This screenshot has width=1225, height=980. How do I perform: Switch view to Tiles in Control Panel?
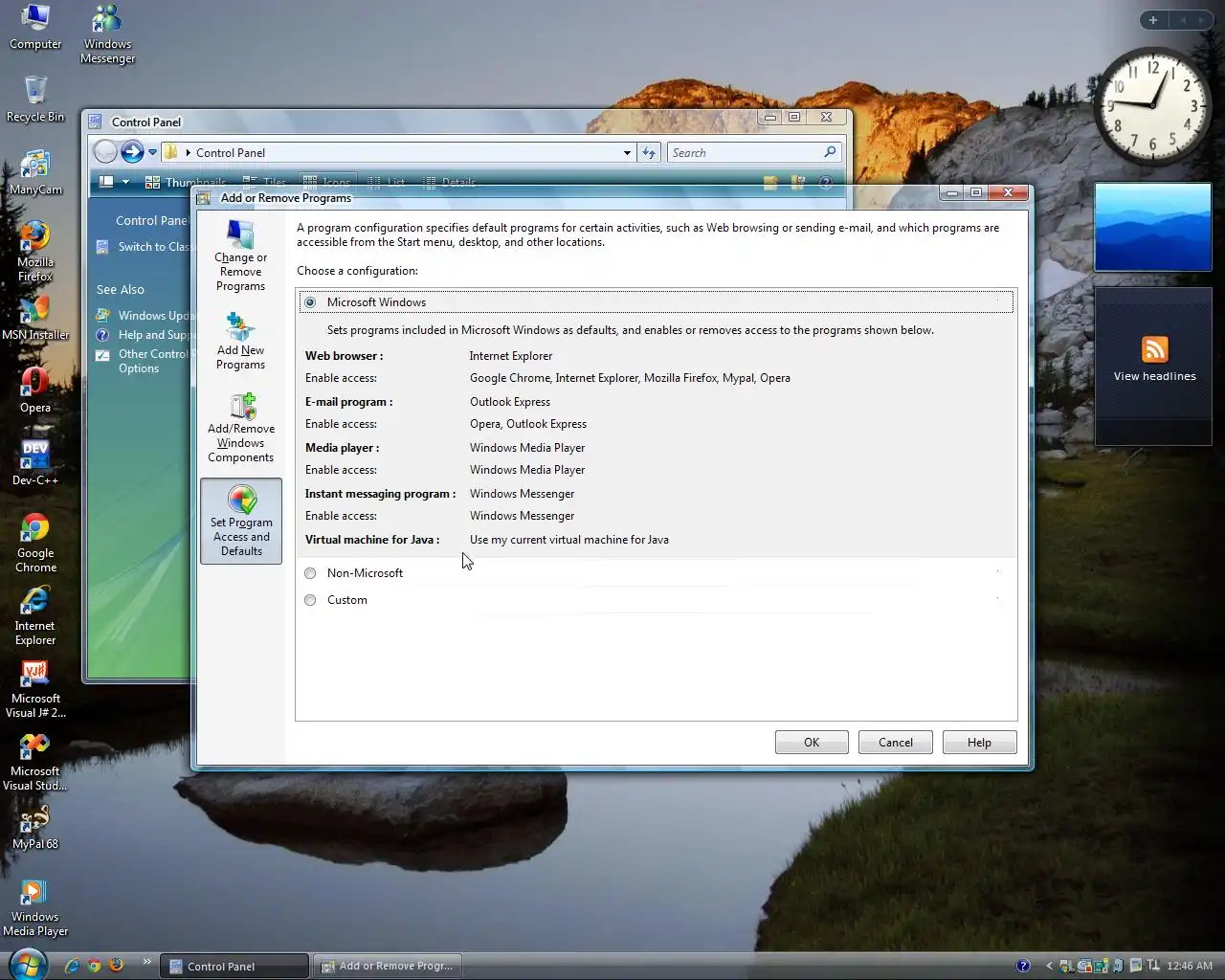(x=264, y=182)
